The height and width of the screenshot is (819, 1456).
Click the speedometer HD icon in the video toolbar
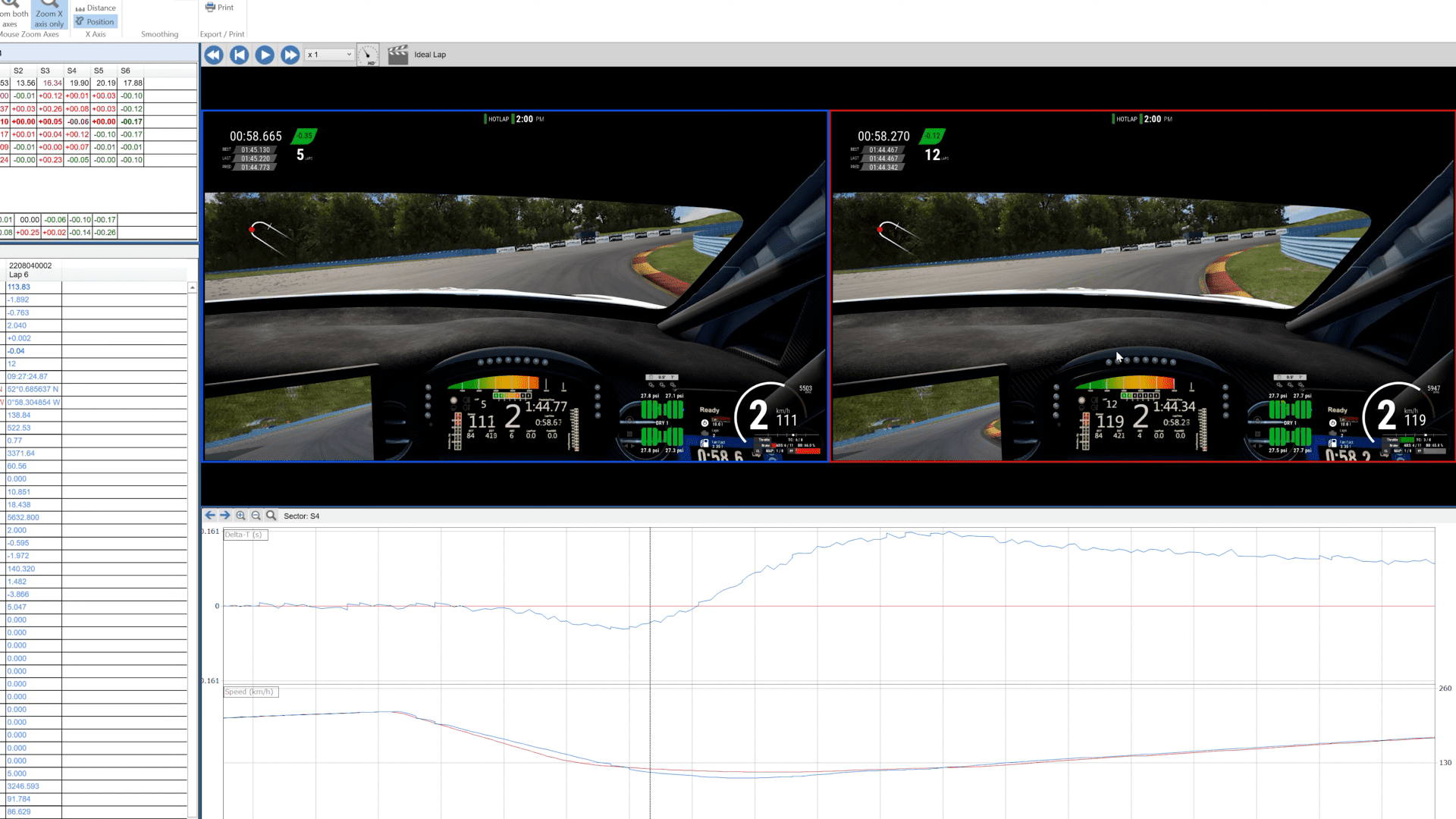click(367, 54)
